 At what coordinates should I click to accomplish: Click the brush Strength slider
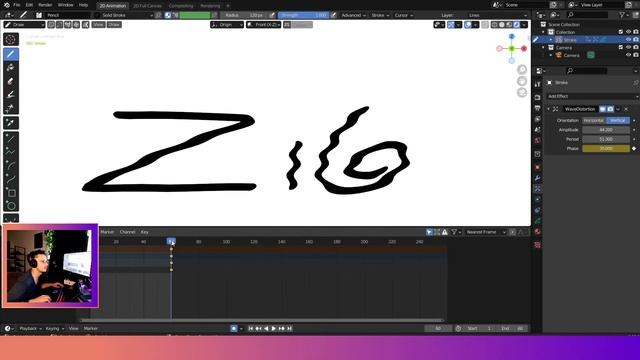point(303,15)
